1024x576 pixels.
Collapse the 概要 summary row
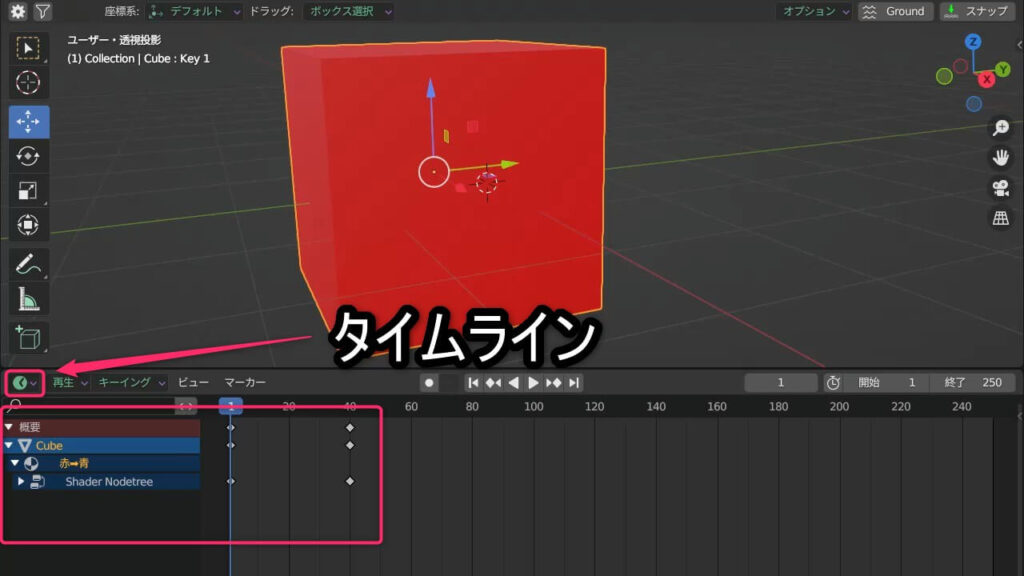pos(9,427)
